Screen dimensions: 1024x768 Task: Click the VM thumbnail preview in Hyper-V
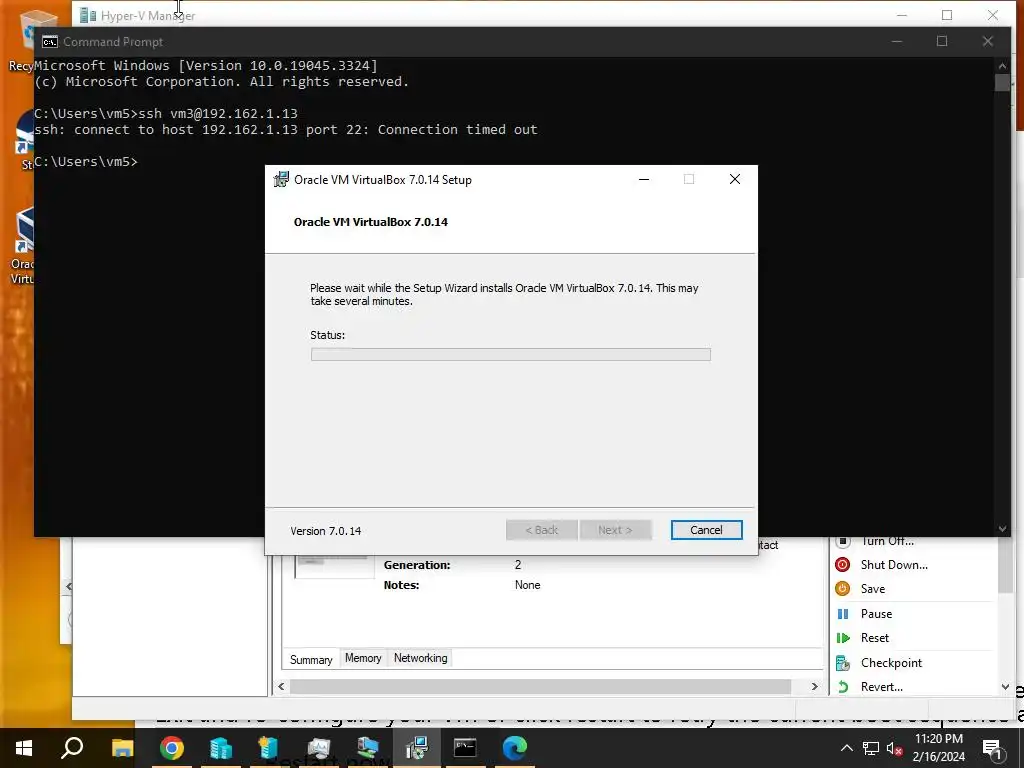tap(334, 566)
